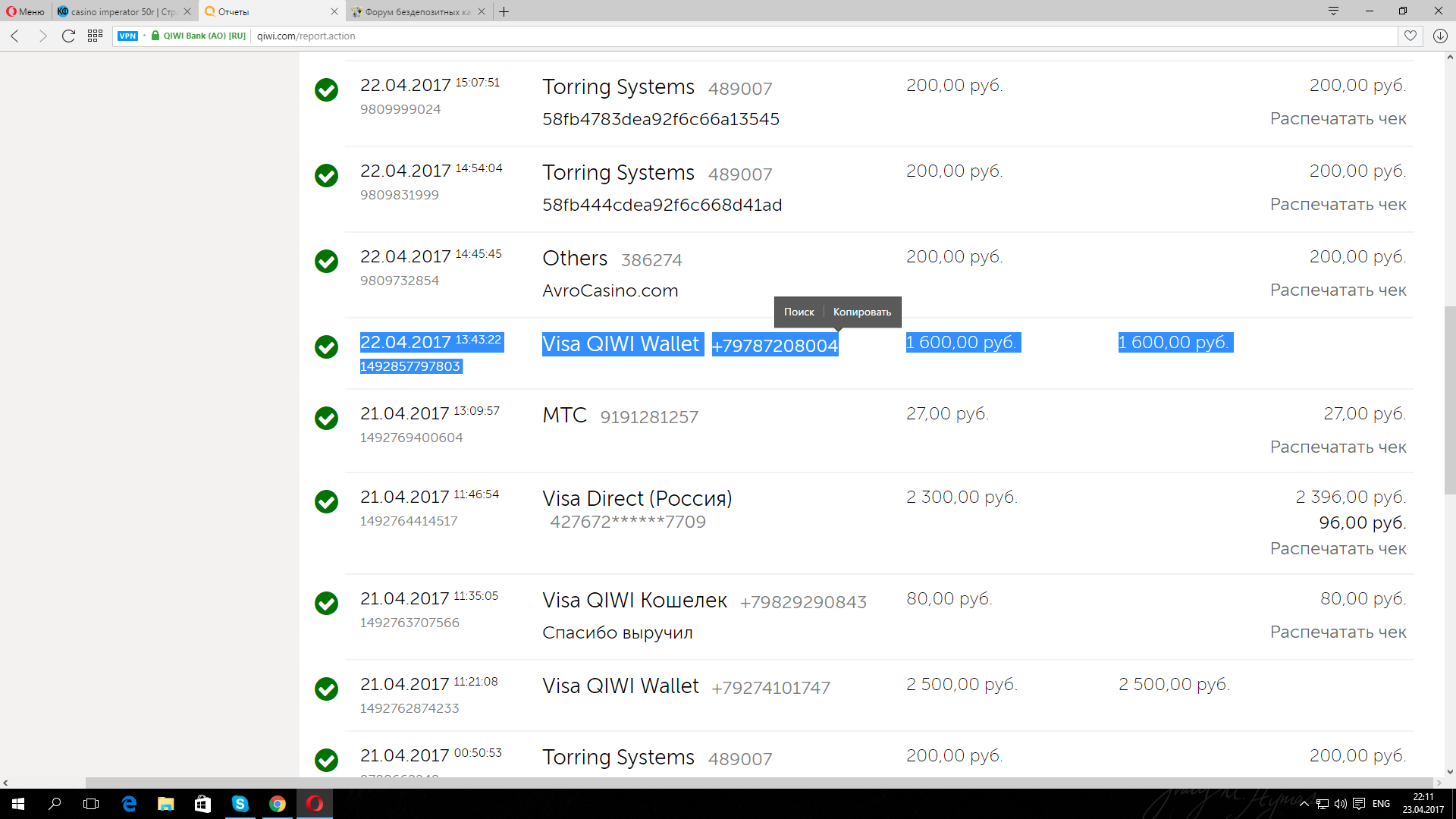
Task: Click the horizontal scrollbar at bottom
Action: pyautogui.click(x=758, y=782)
